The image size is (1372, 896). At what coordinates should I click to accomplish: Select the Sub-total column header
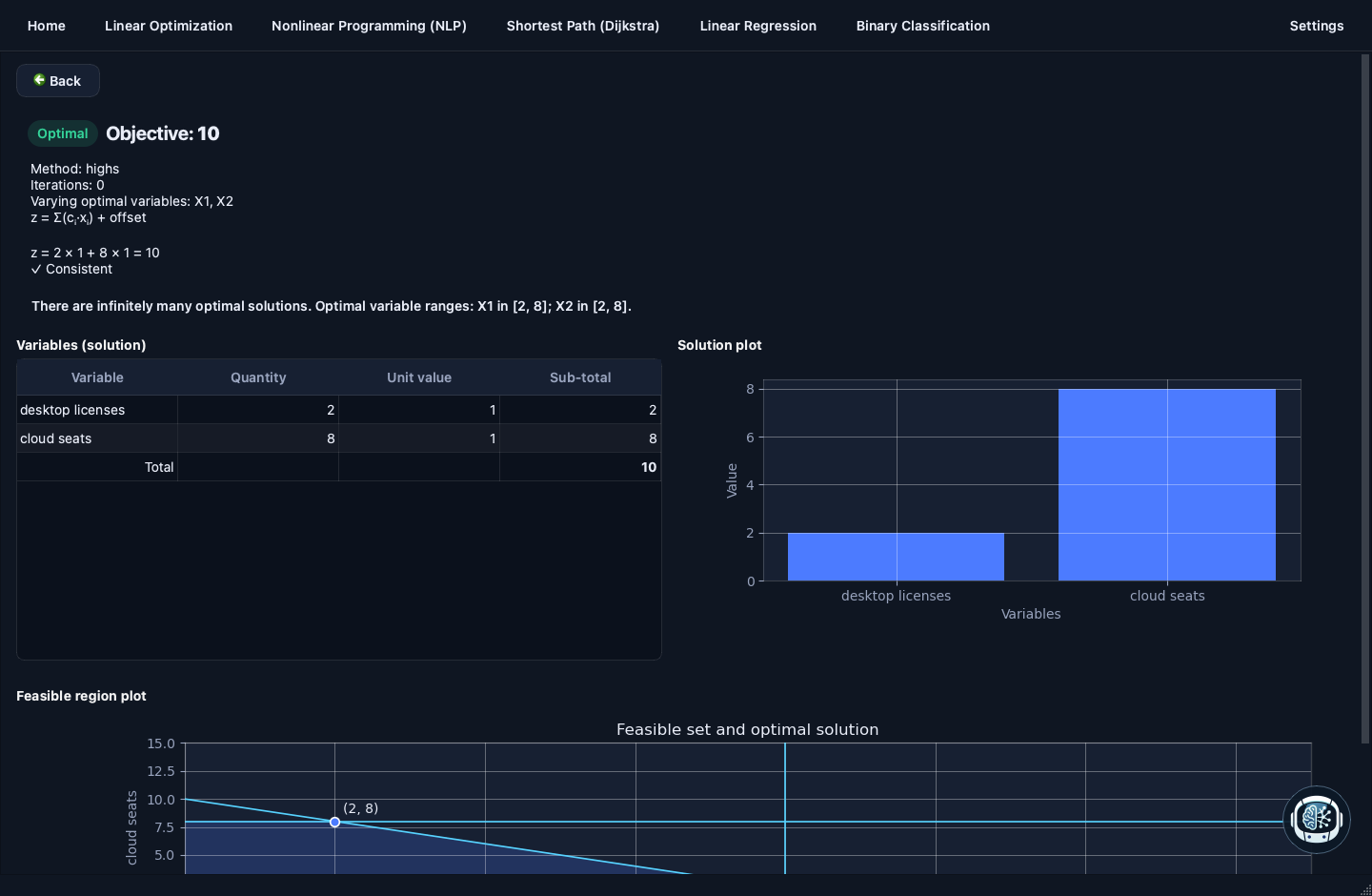tap(580, 377)
